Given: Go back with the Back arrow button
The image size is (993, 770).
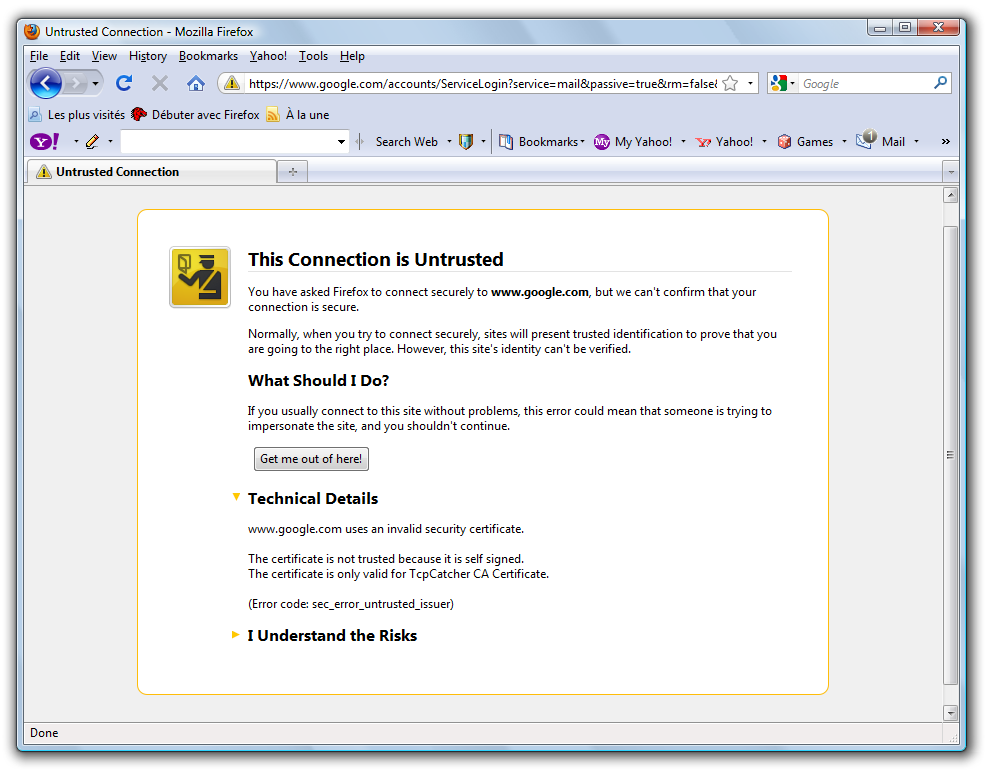Looking at the screenshot, I should [46, 83].
